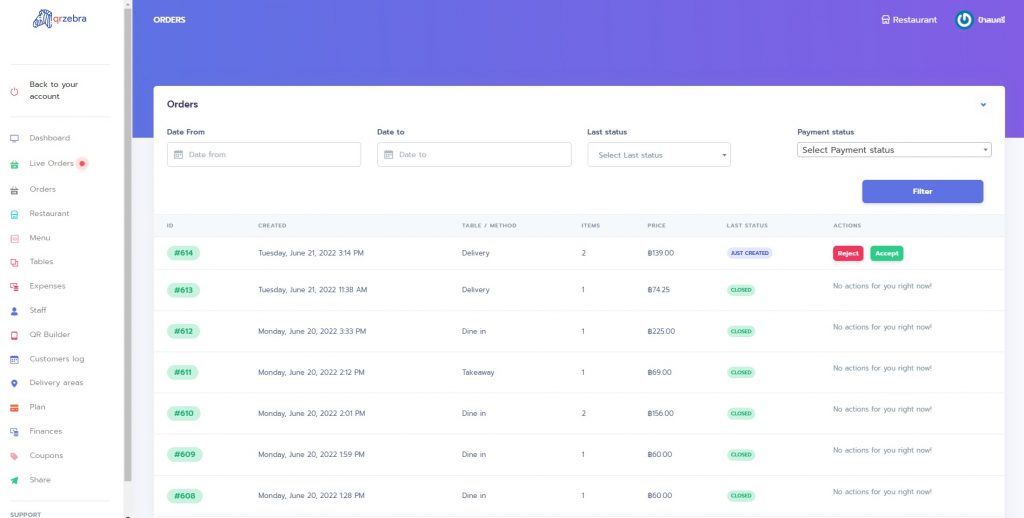The image size is (1024, 518).
Task: Click the sidebar vertical scrollbar
Action: tap(127, 245)
